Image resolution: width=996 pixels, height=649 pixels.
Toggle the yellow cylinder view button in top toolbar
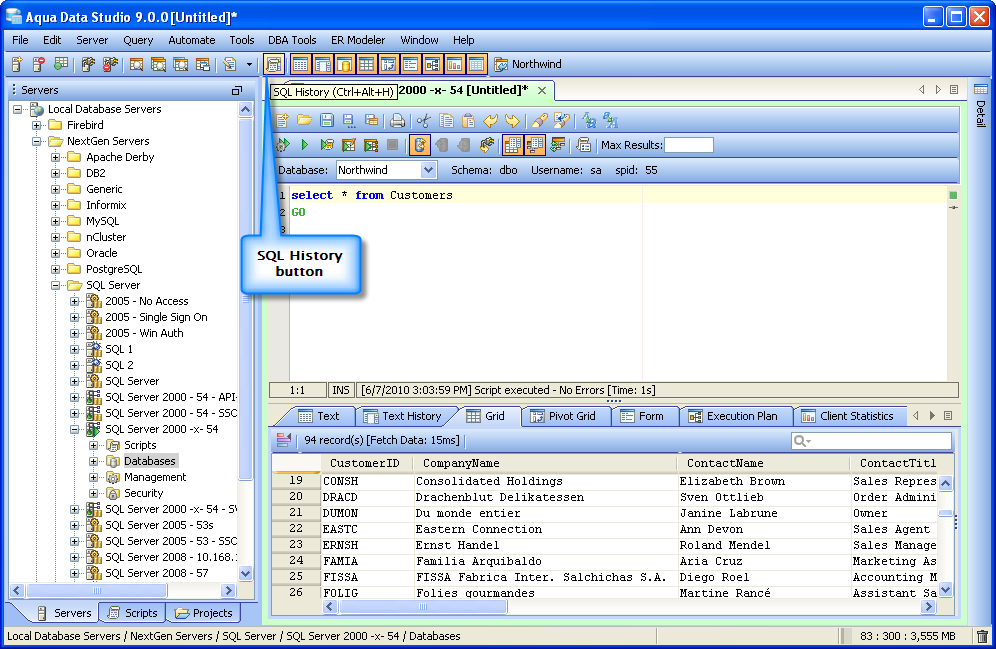coord(344,64)
